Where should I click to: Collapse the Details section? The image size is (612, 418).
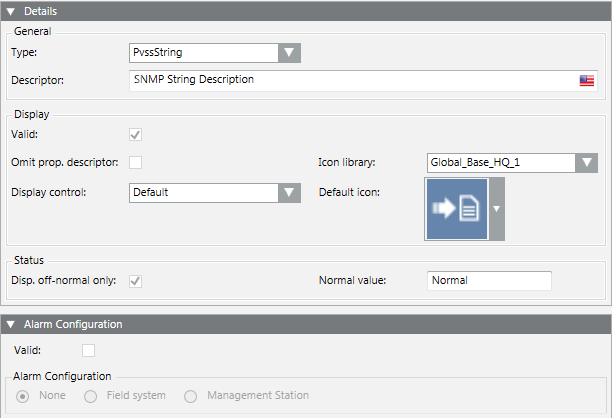[11, 11]
